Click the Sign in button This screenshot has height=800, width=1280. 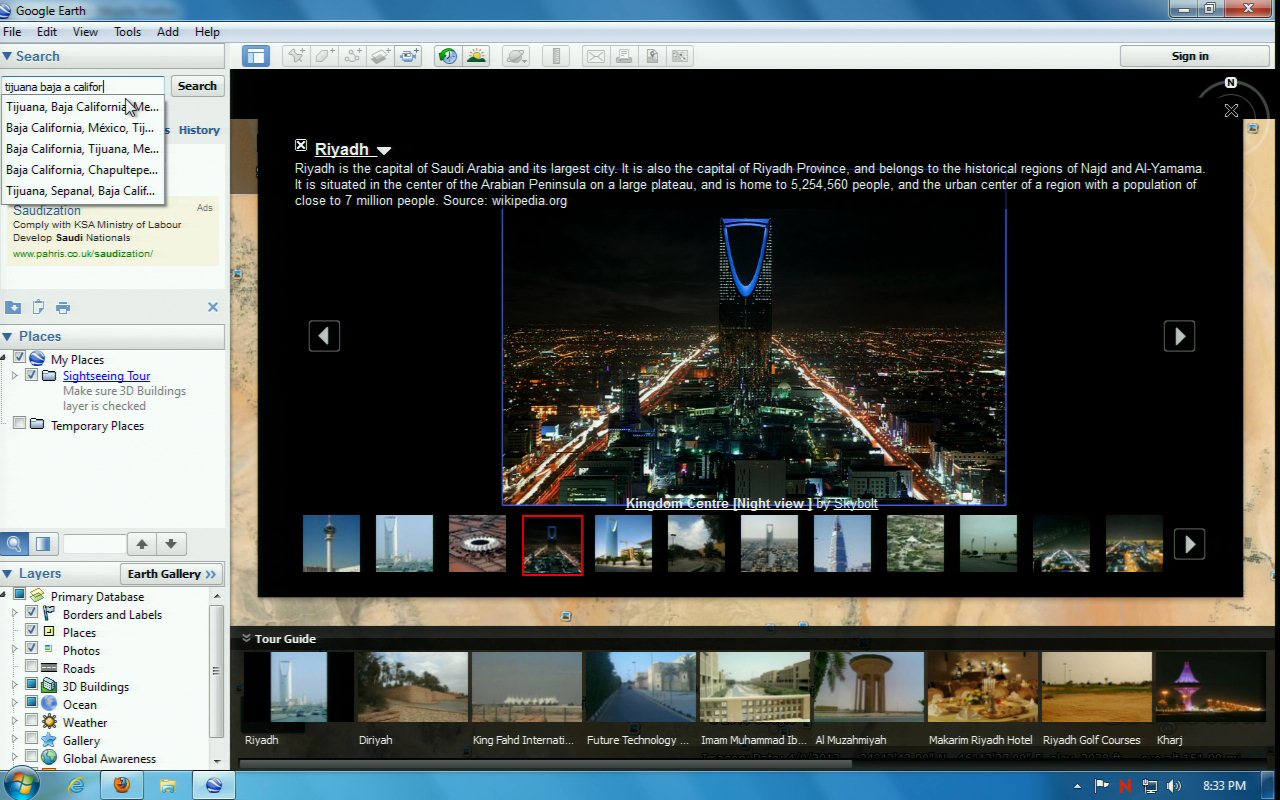[x=1190, y=56]
